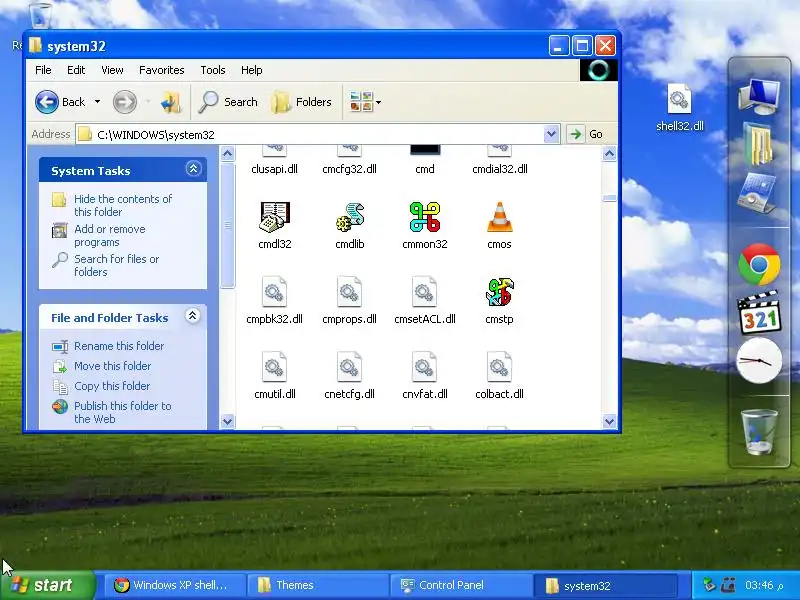The image size is (800, 600).
Task: Click the clusapi.dll file name
Action: [274, 169]
